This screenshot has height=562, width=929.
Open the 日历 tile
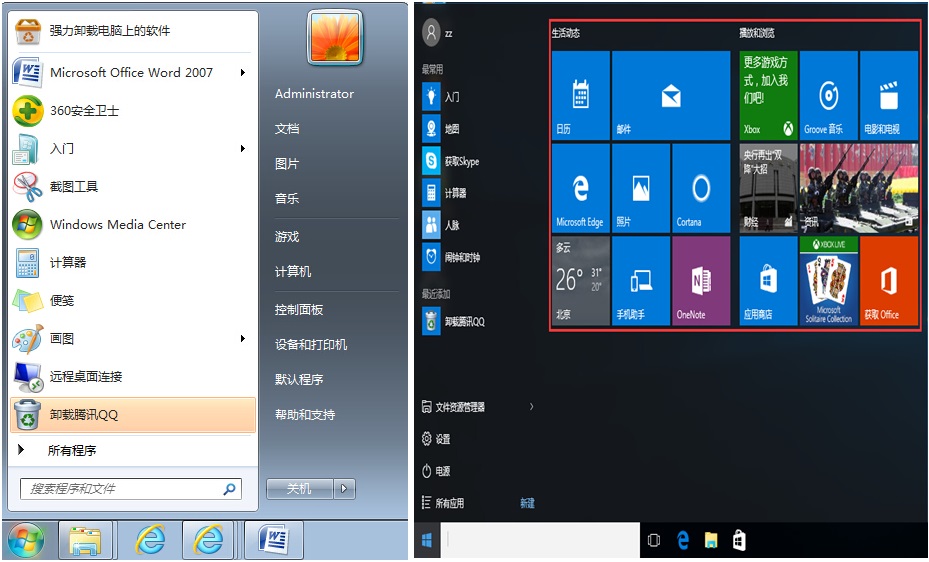click(x=581, y=96)
